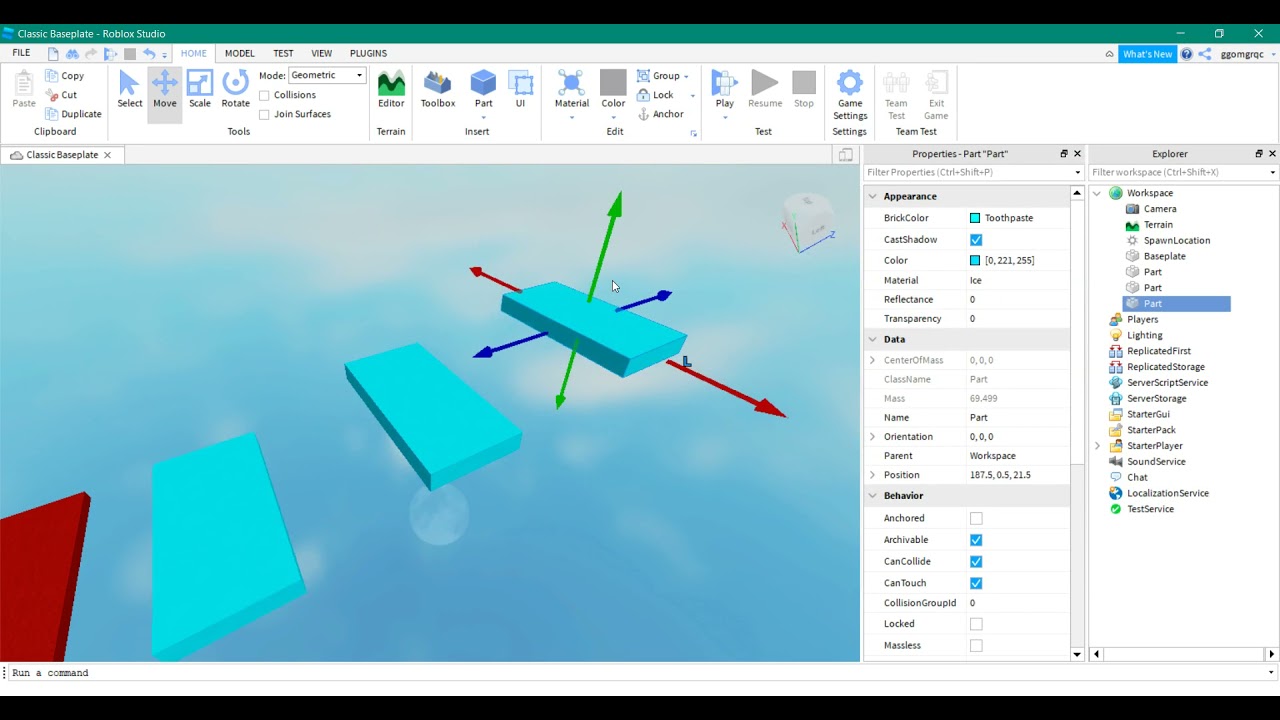Click the Lock tool
The width and height of the screenshot is (1280, 720).
(654, 95)
